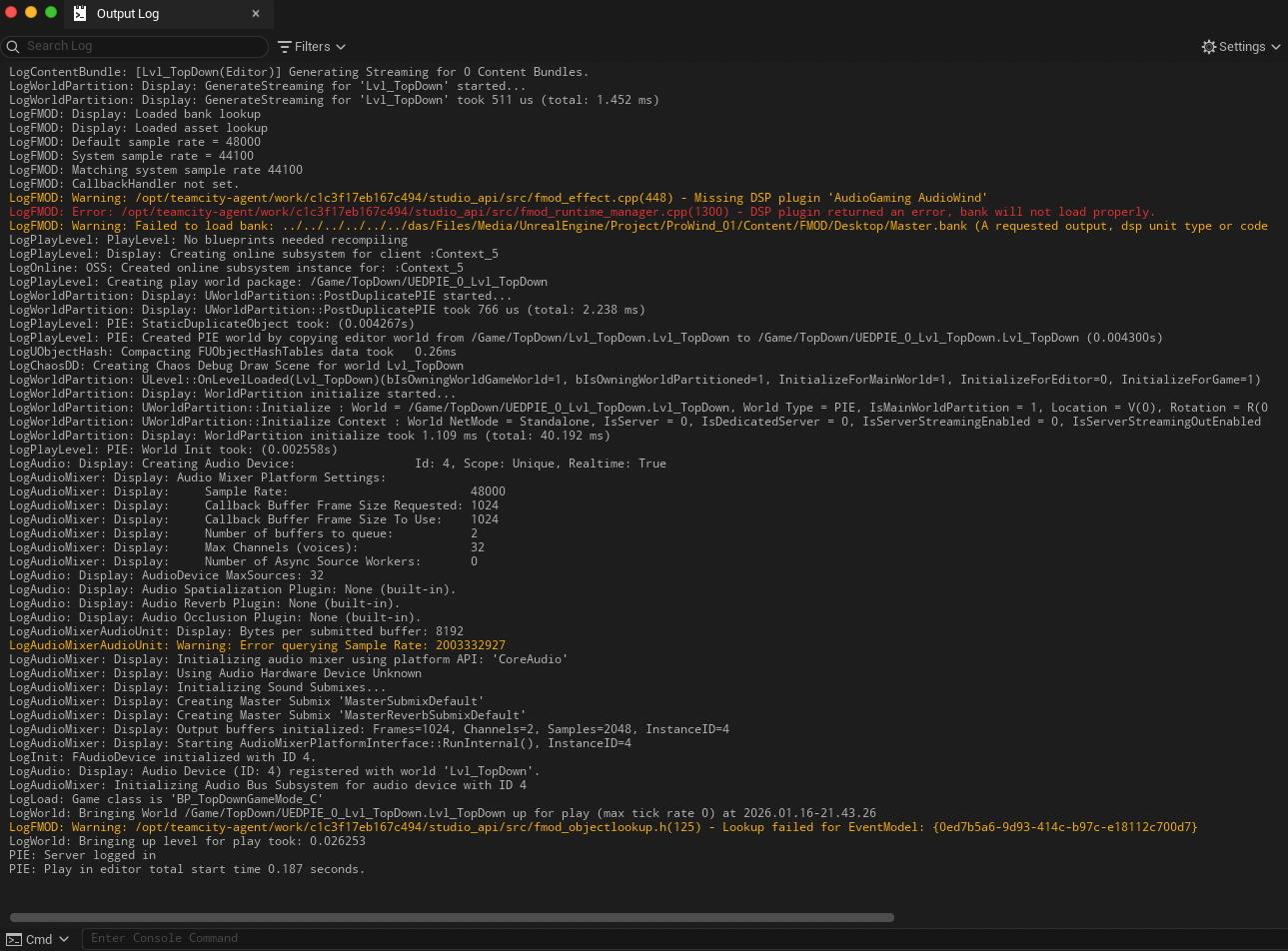Expand the Cmd console mode chevron
This screenshot has height=951, width=1288.
[64, 939]
